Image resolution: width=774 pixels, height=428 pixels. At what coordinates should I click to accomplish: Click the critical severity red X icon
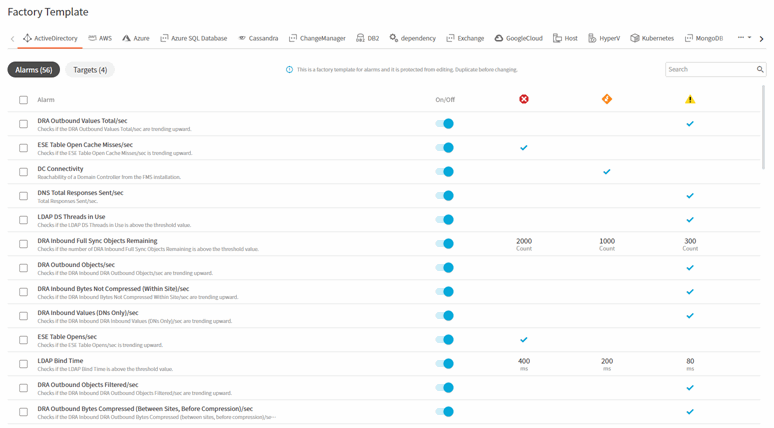point(523,99)
